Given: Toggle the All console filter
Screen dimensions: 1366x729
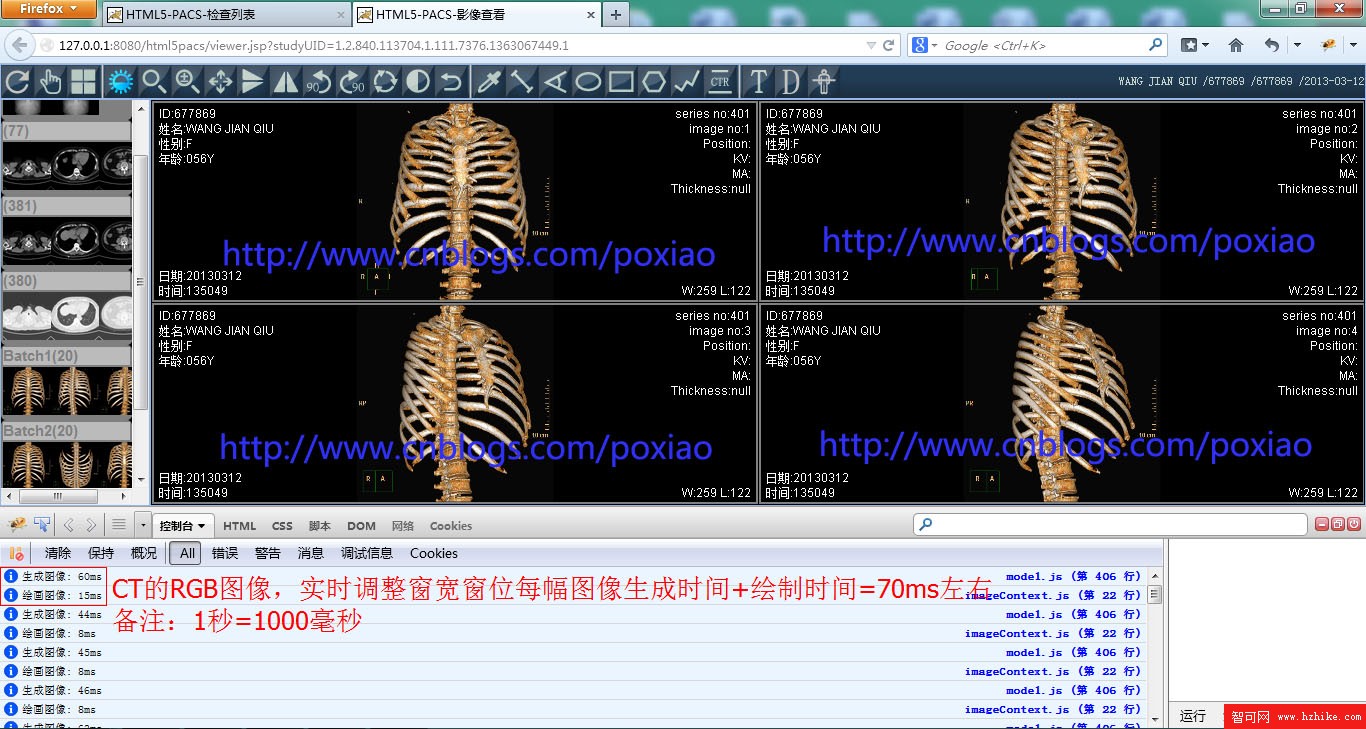Looking at the screenshot, I should (187, 553).
